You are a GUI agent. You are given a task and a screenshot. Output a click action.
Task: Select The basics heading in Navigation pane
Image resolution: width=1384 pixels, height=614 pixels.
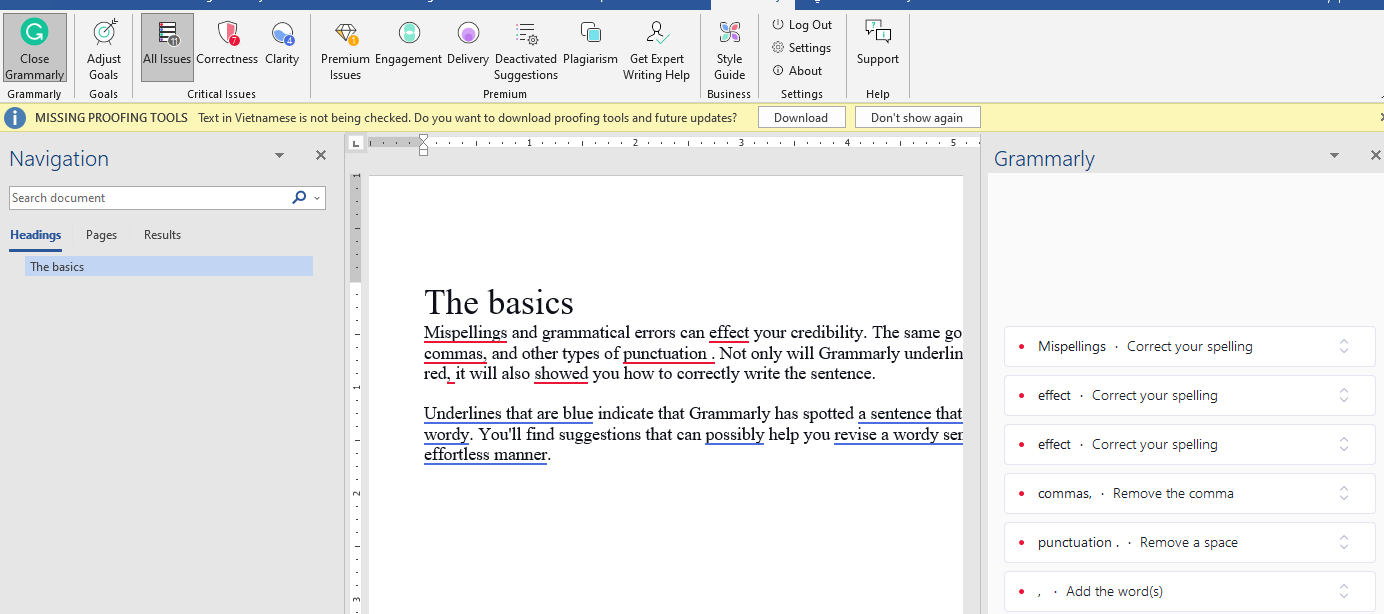[169, 267]
